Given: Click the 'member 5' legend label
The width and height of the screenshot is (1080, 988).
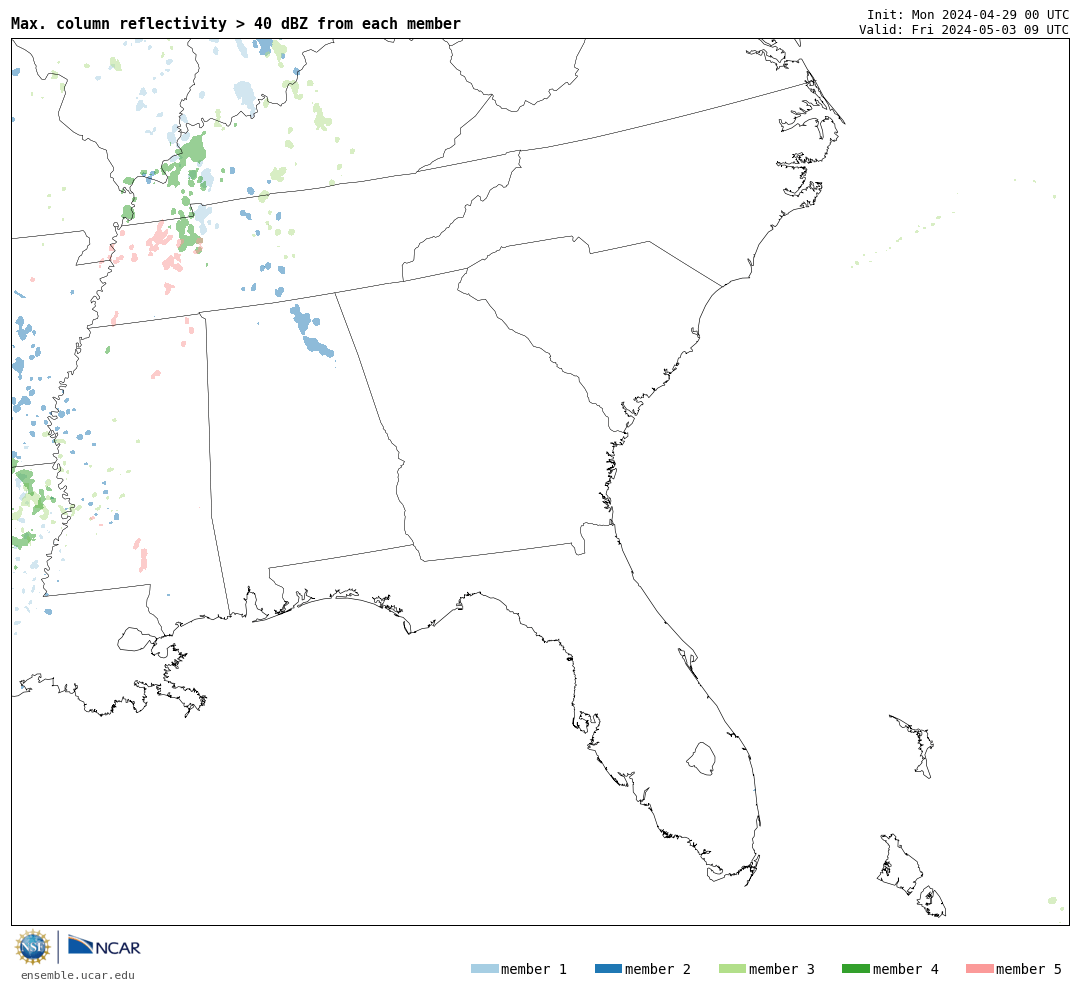Looking at the screenshot, I should (1029, 969).
